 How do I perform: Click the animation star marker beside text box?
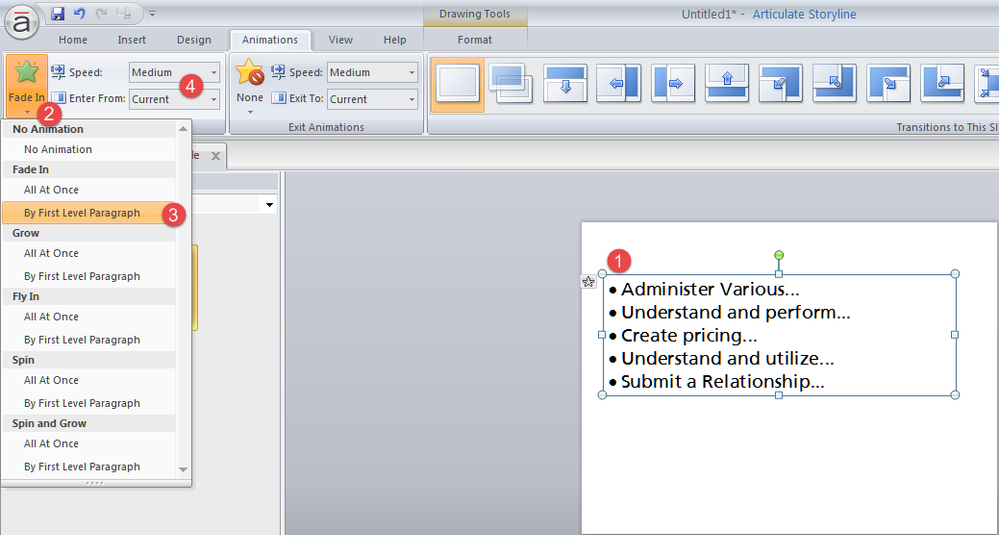pos(589,283)
